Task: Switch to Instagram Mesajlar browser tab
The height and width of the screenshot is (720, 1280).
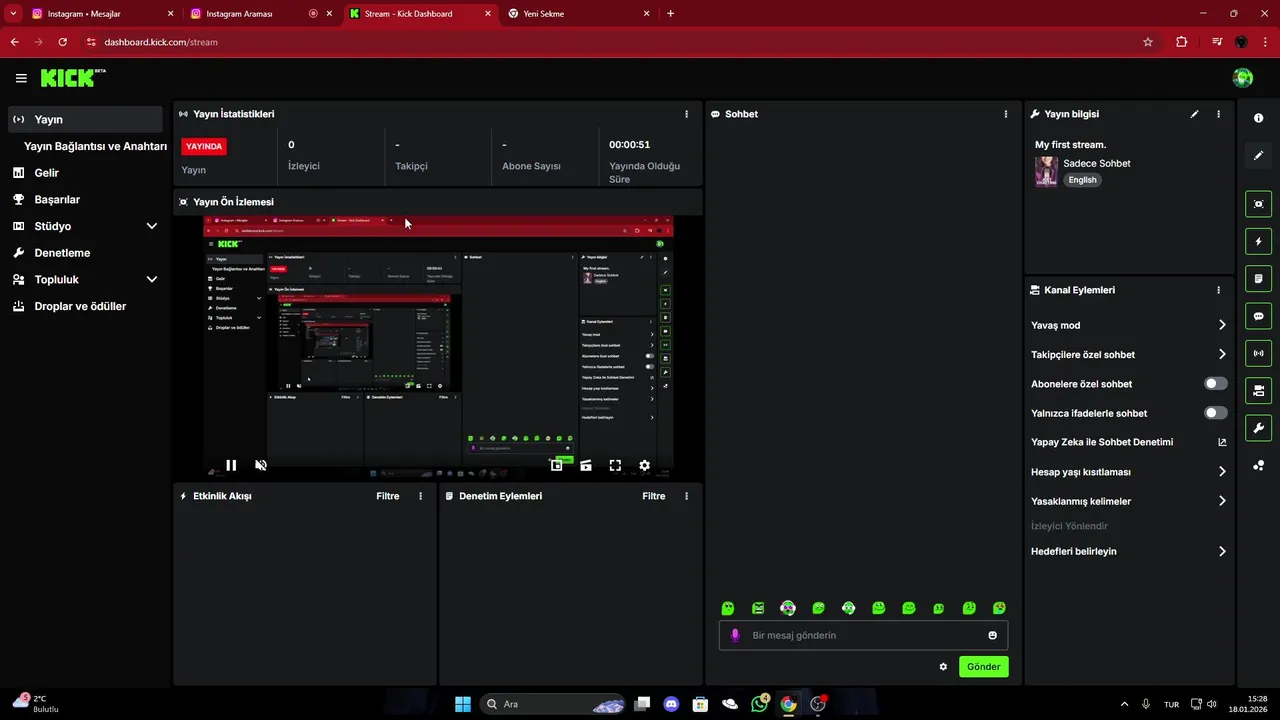Action: click(x=103, y=14)
